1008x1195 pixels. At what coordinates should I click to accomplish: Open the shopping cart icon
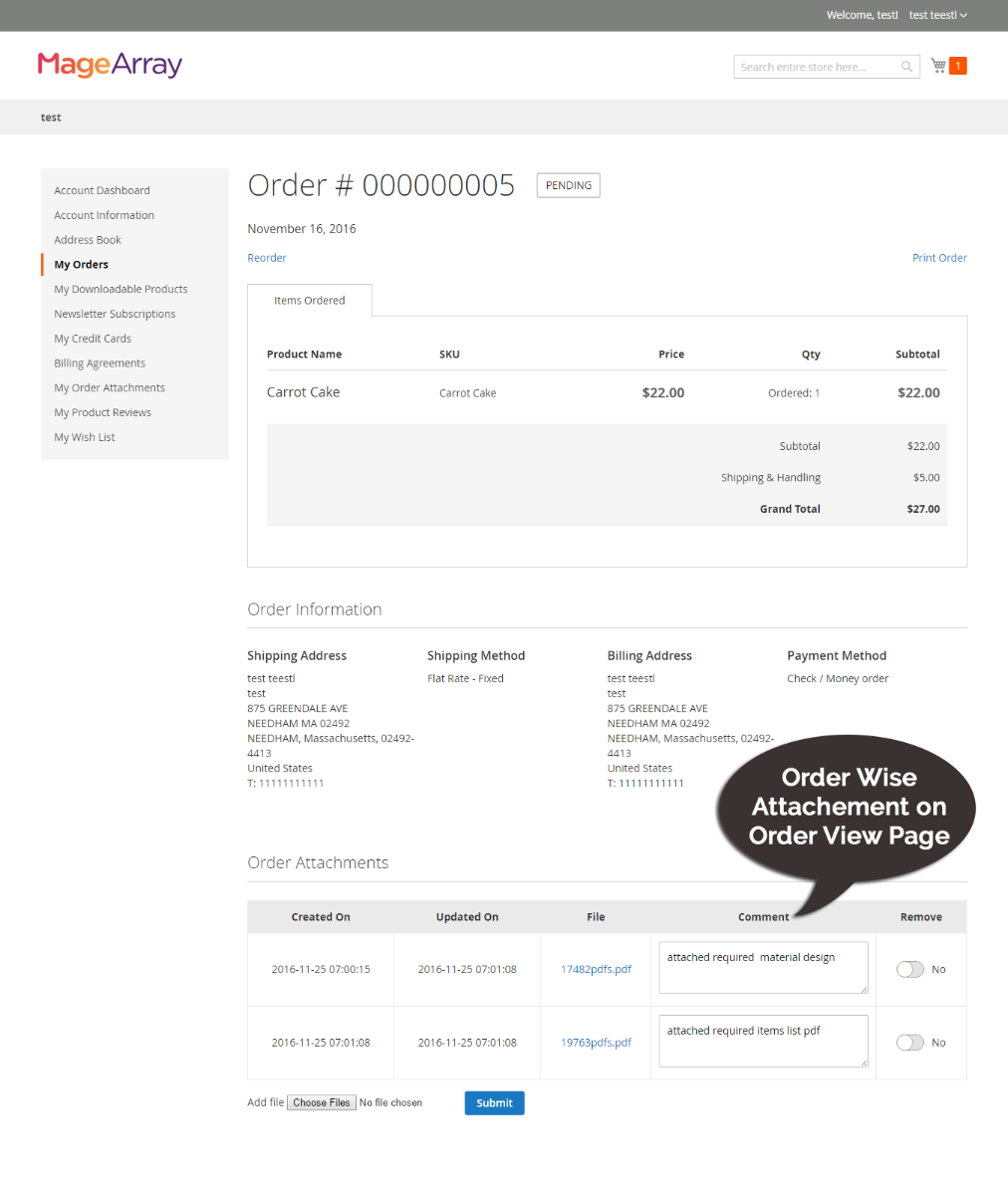[937, 65]
